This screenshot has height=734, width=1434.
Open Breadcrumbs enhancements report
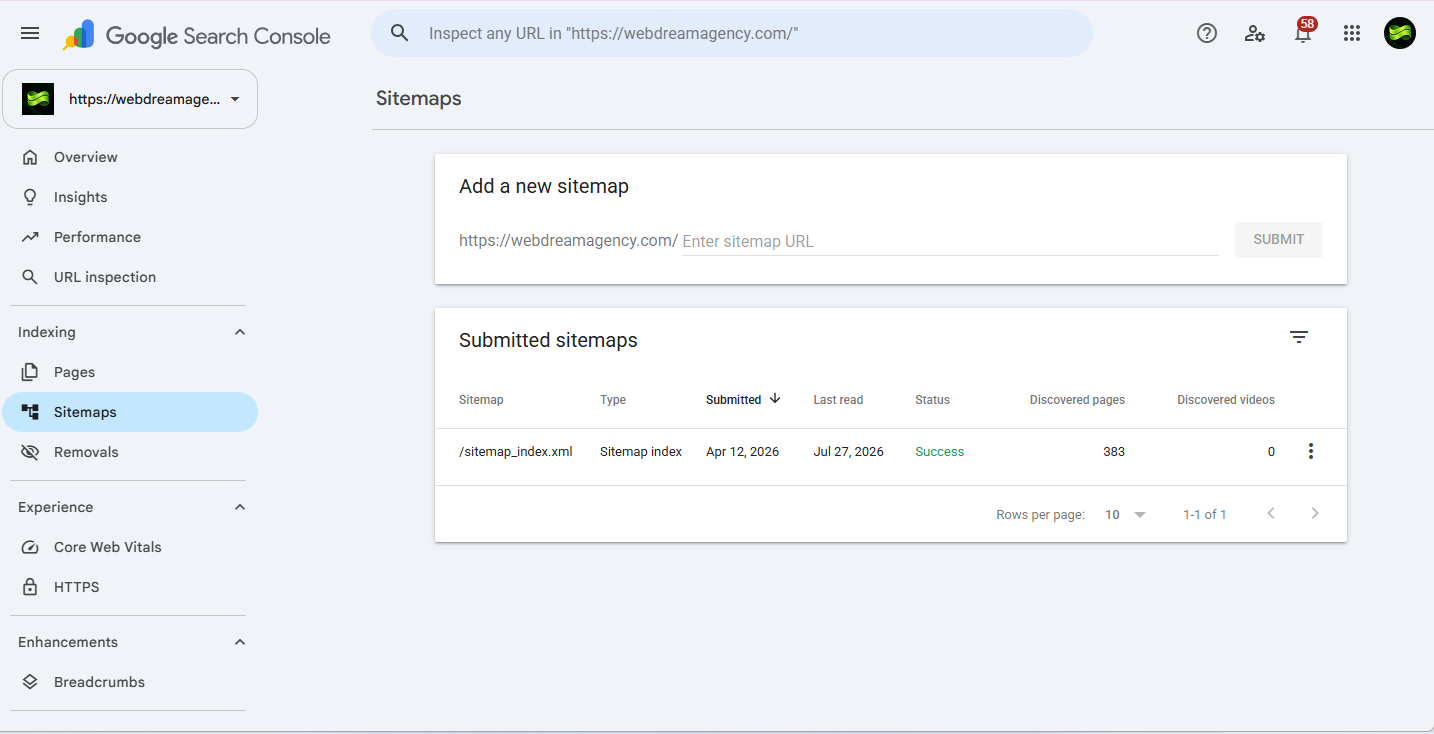(x=130, y=682)
